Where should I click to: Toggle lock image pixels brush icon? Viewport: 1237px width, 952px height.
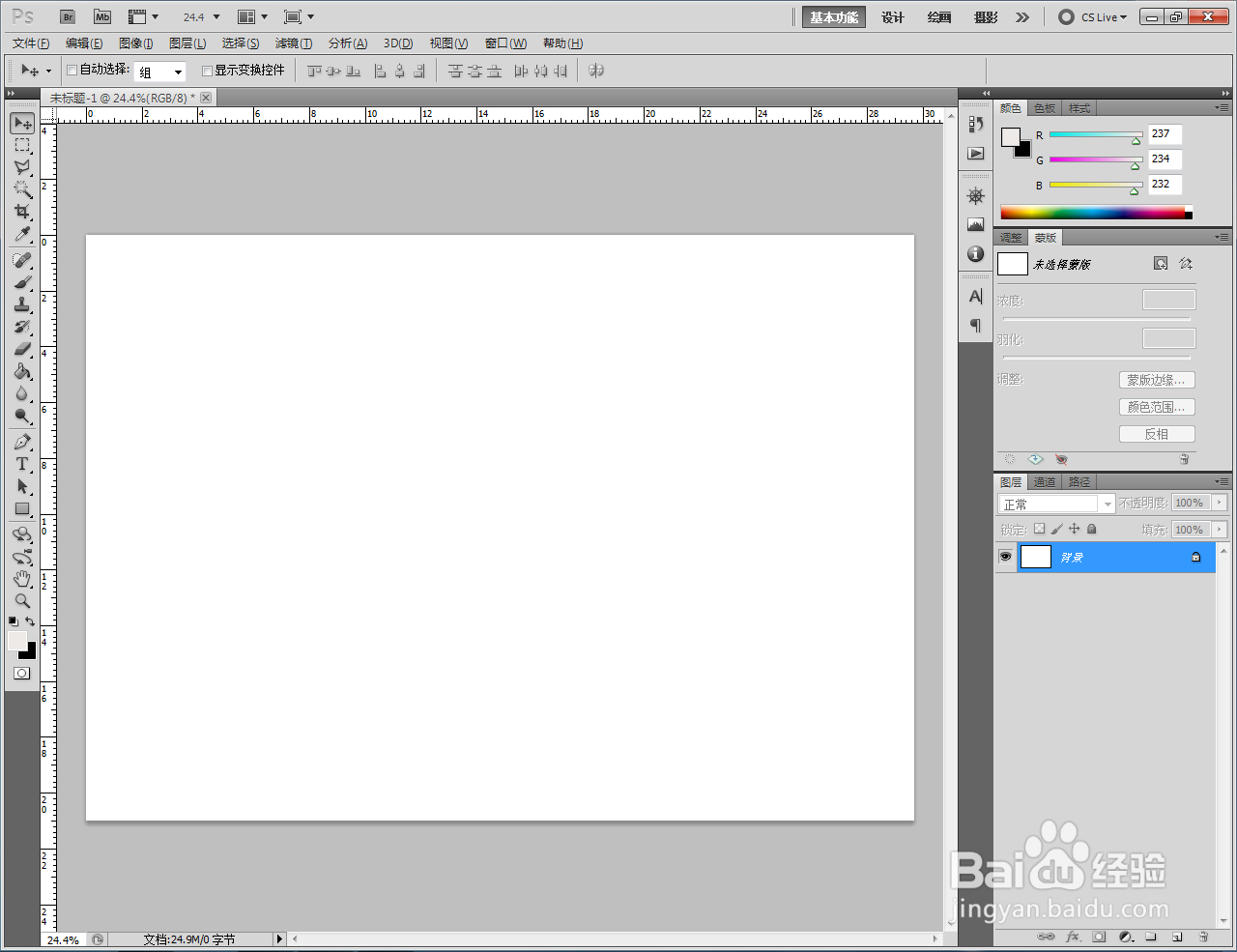click(x=1056, y=530)
